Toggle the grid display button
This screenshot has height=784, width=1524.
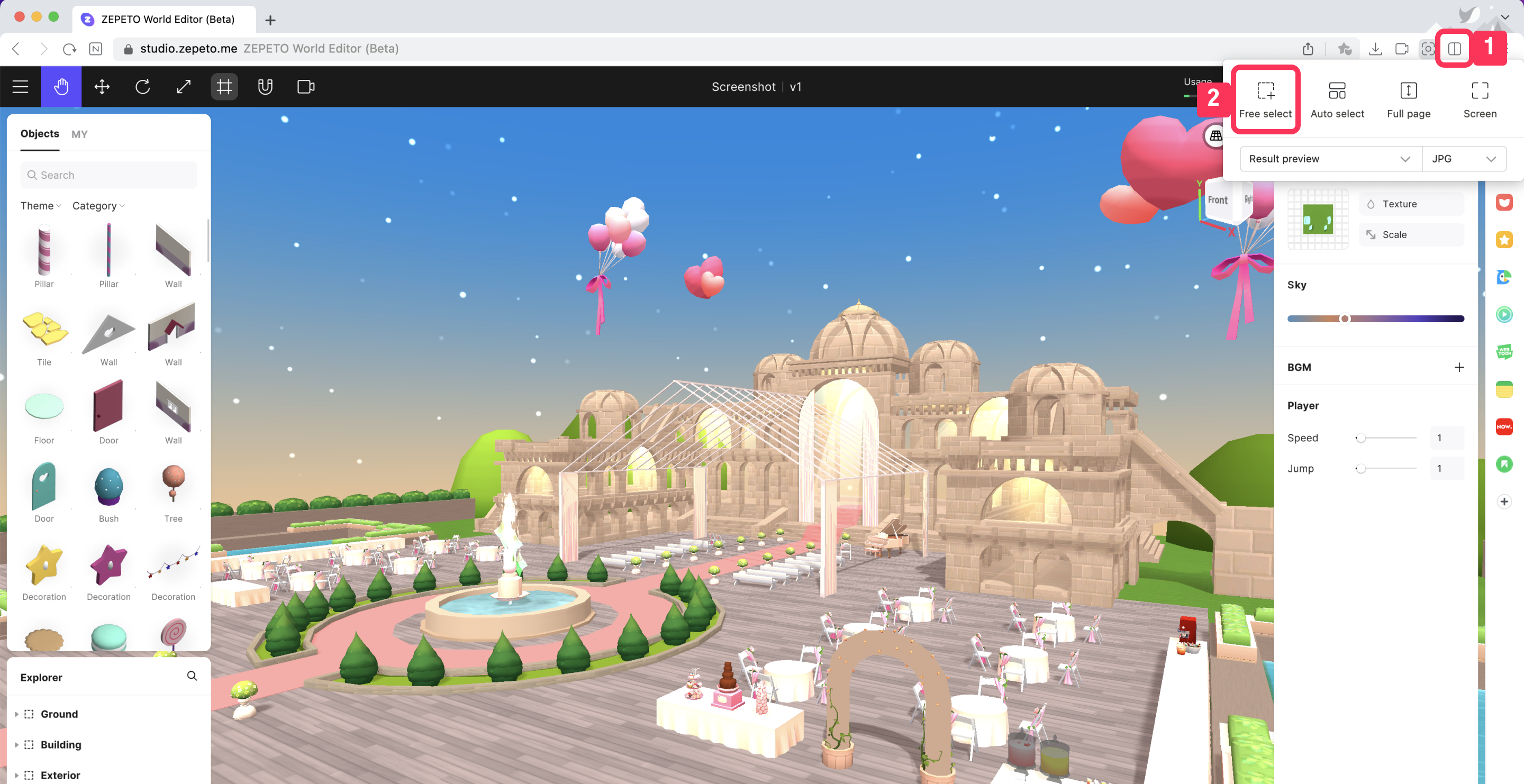coord(224,87)
